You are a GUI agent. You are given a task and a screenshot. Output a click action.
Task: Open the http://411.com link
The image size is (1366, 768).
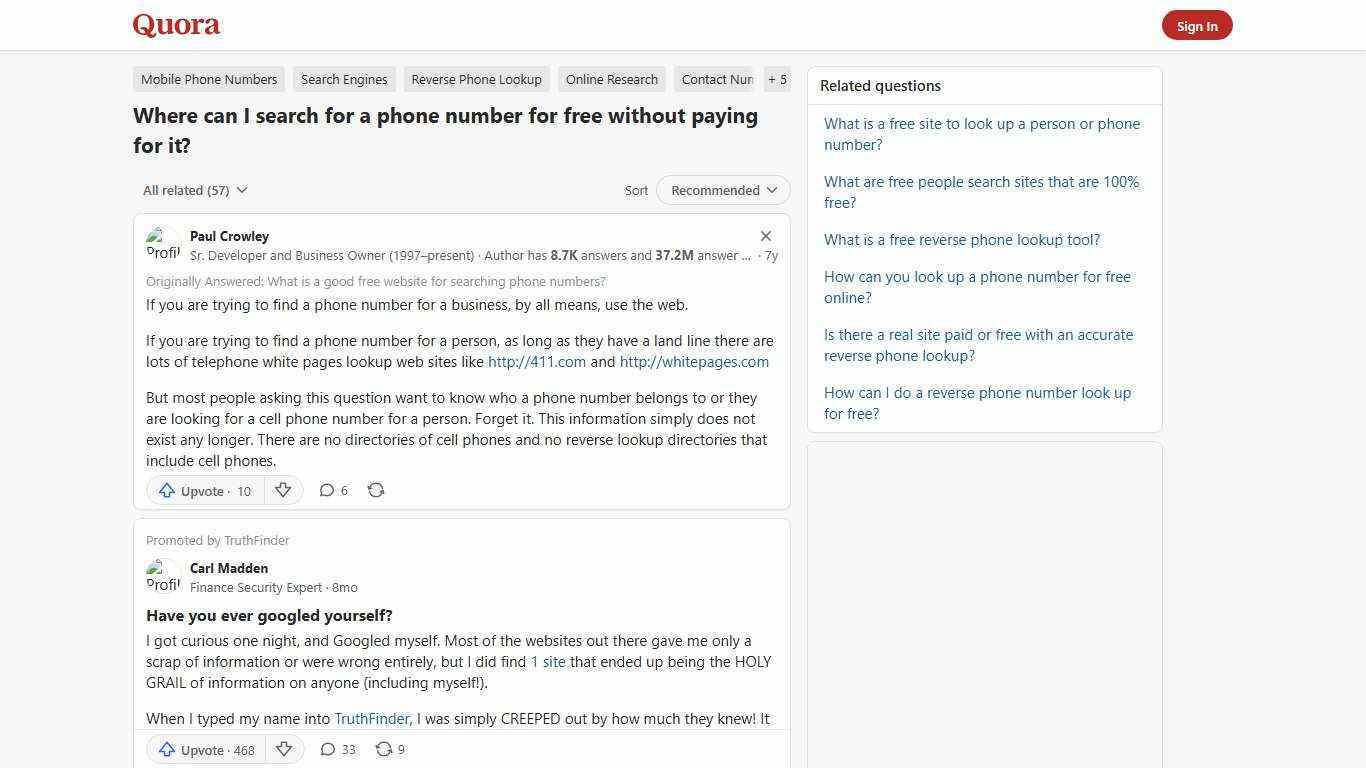(536, 361)
